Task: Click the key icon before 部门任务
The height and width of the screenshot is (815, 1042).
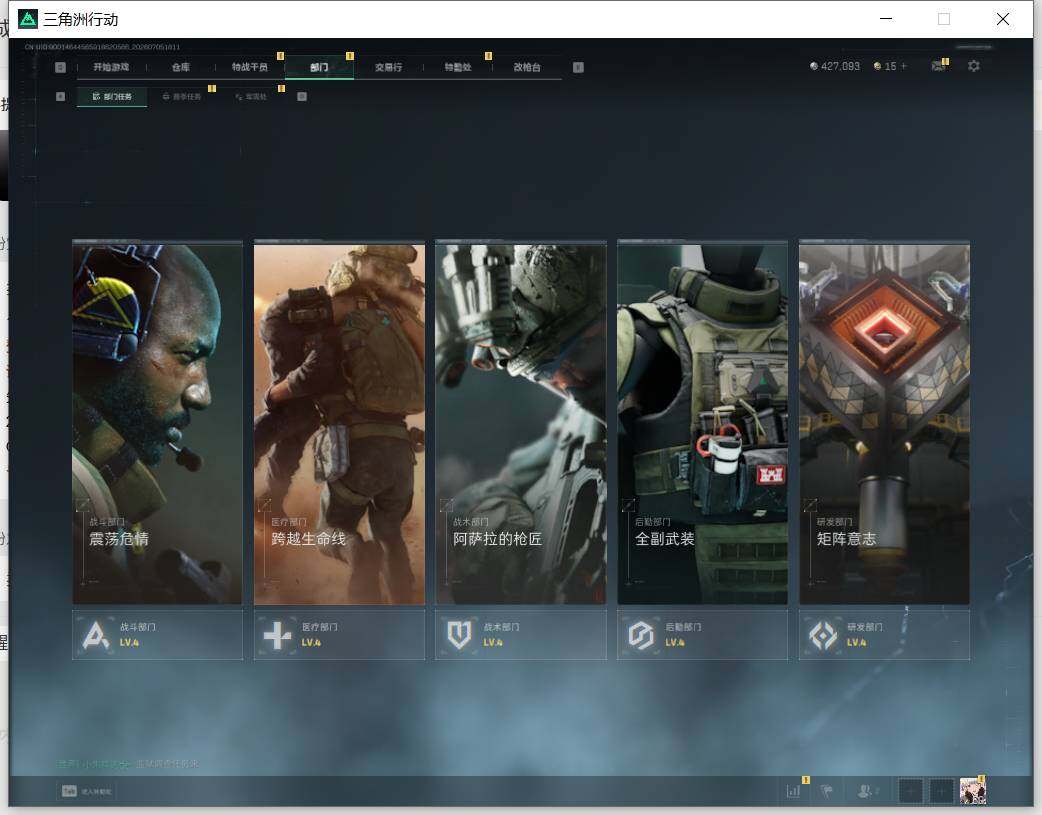Action: [60, 96]
